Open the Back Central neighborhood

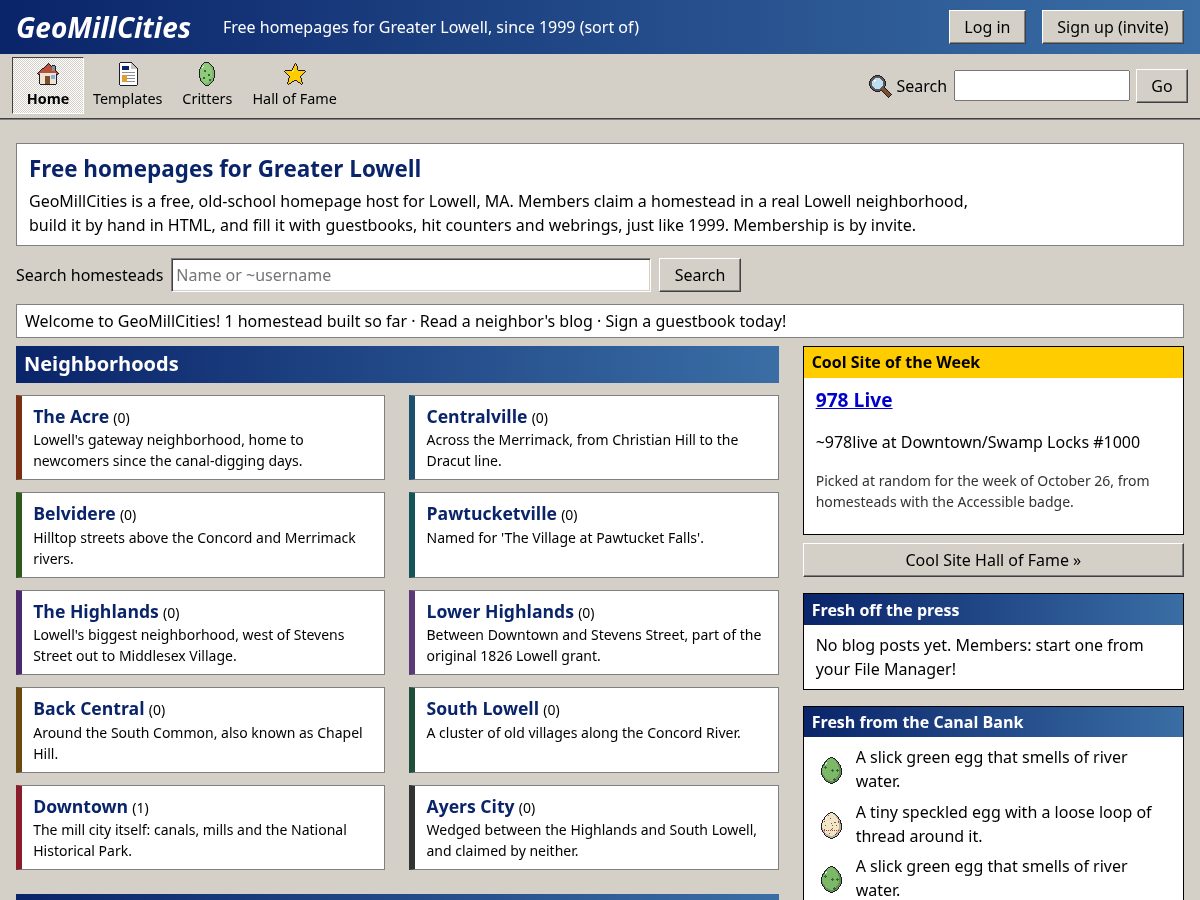[89, 709]
